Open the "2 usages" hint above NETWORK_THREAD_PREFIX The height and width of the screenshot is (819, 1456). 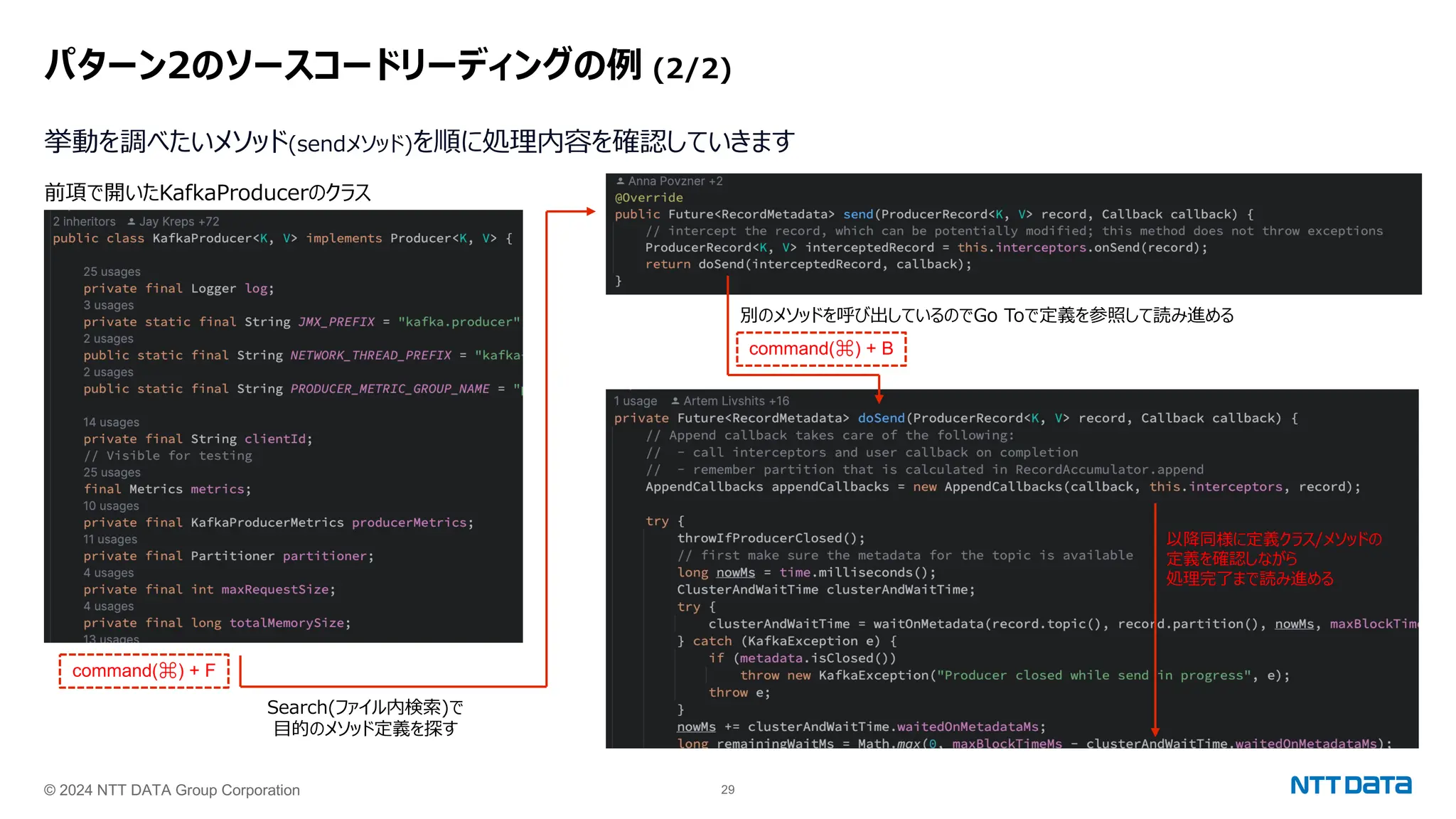pyautogui.click(x=108, y=338)
